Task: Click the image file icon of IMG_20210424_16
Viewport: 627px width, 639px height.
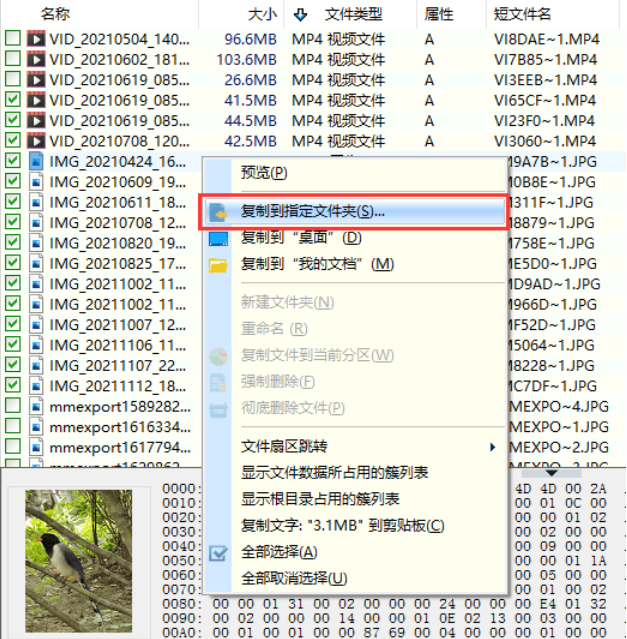Action: 36,161
